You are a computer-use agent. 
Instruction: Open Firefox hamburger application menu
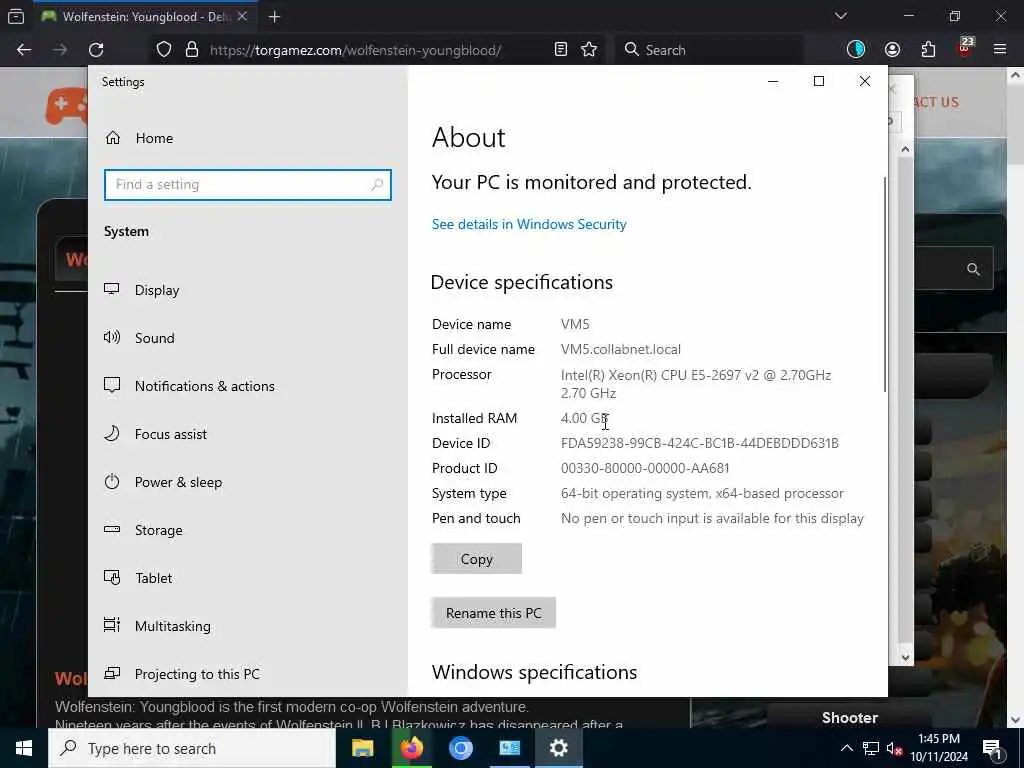point(1000,49)
